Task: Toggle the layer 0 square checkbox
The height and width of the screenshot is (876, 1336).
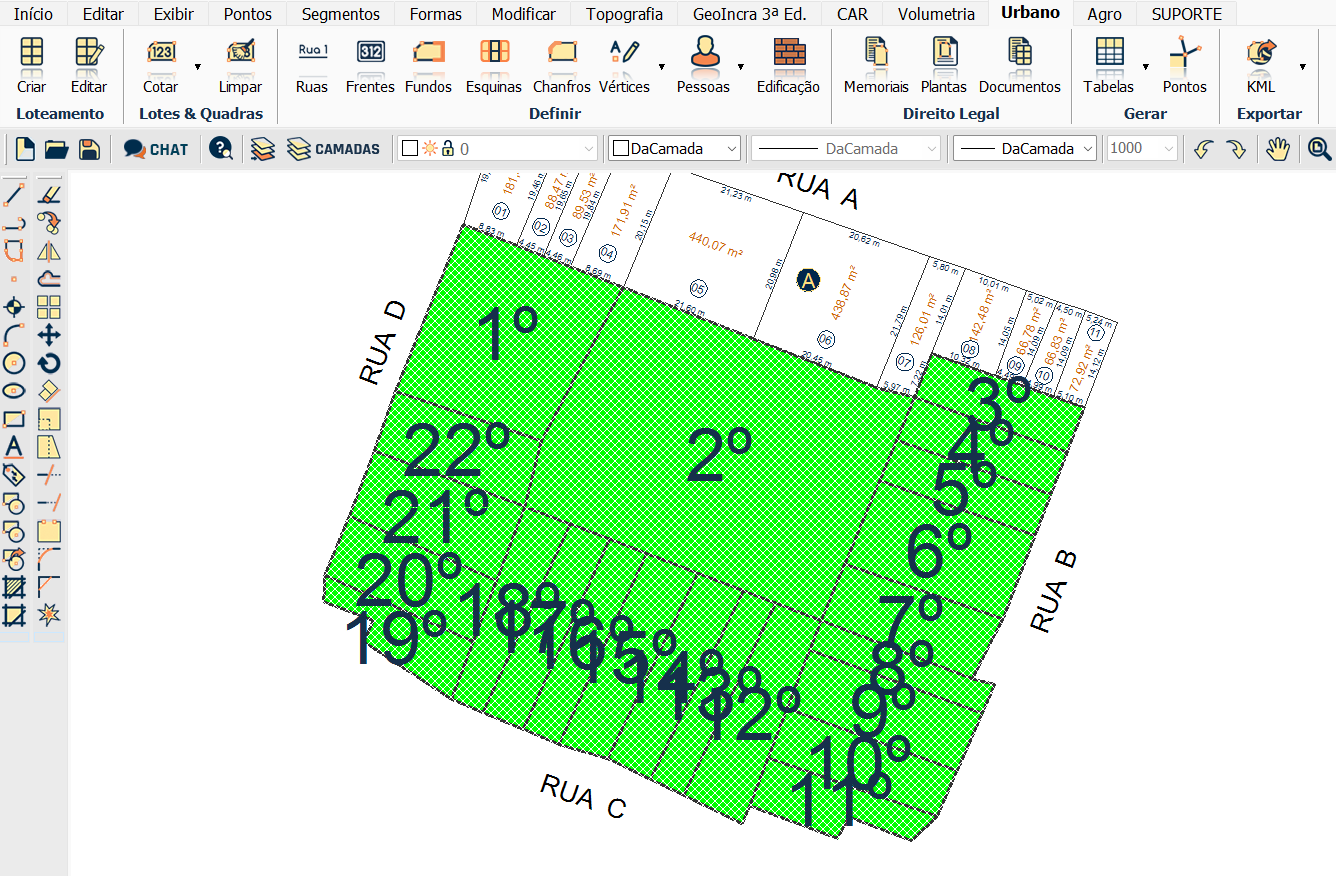Action: point(409,149)
